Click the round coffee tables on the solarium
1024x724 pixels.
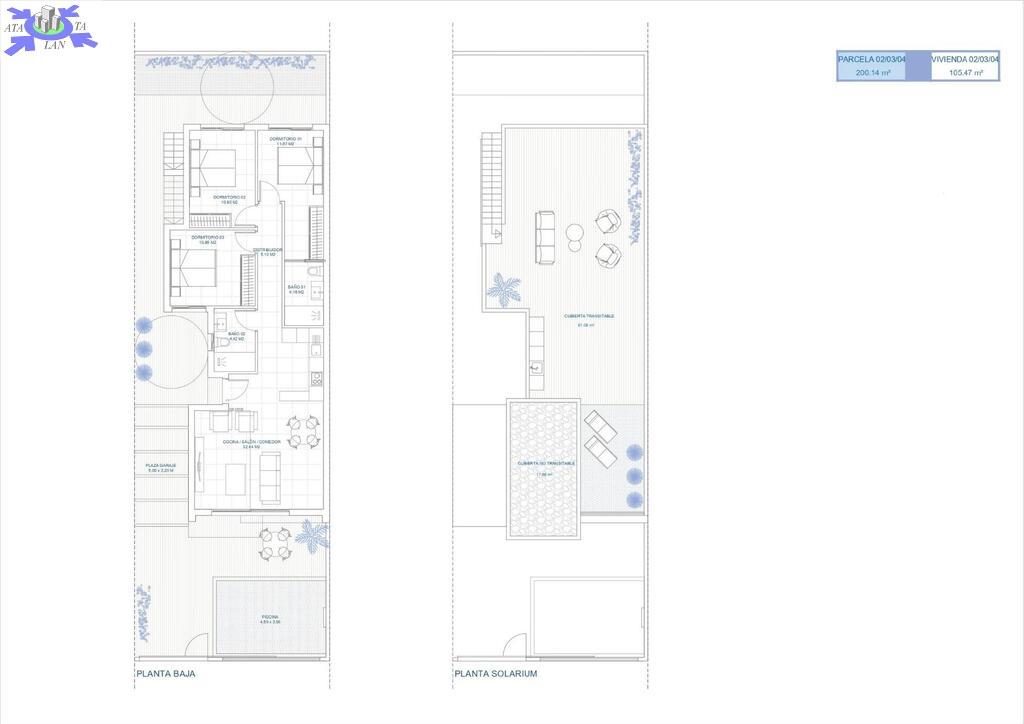click(575, 236)
